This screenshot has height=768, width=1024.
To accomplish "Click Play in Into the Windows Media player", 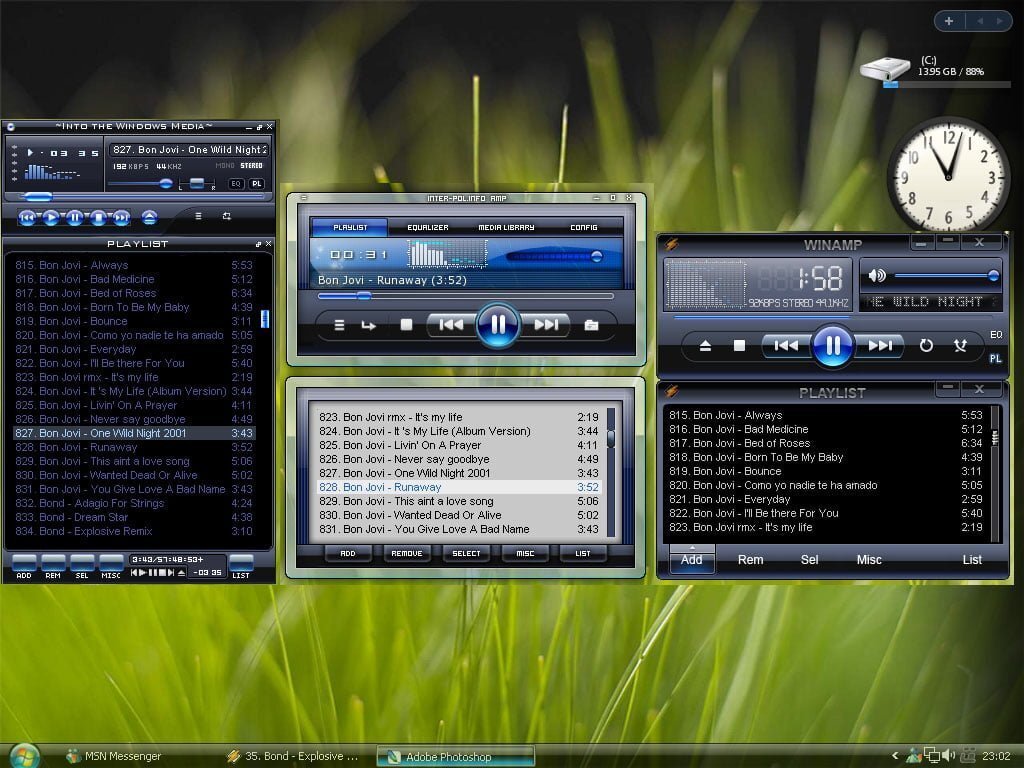I will [x=51, y=217].
